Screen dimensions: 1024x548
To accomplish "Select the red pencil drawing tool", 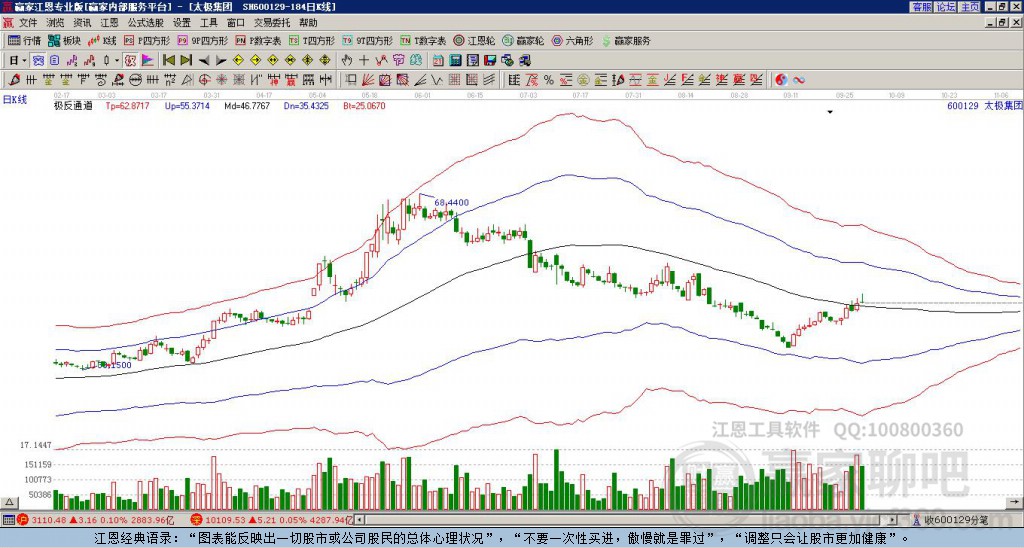I will (14, 80).
